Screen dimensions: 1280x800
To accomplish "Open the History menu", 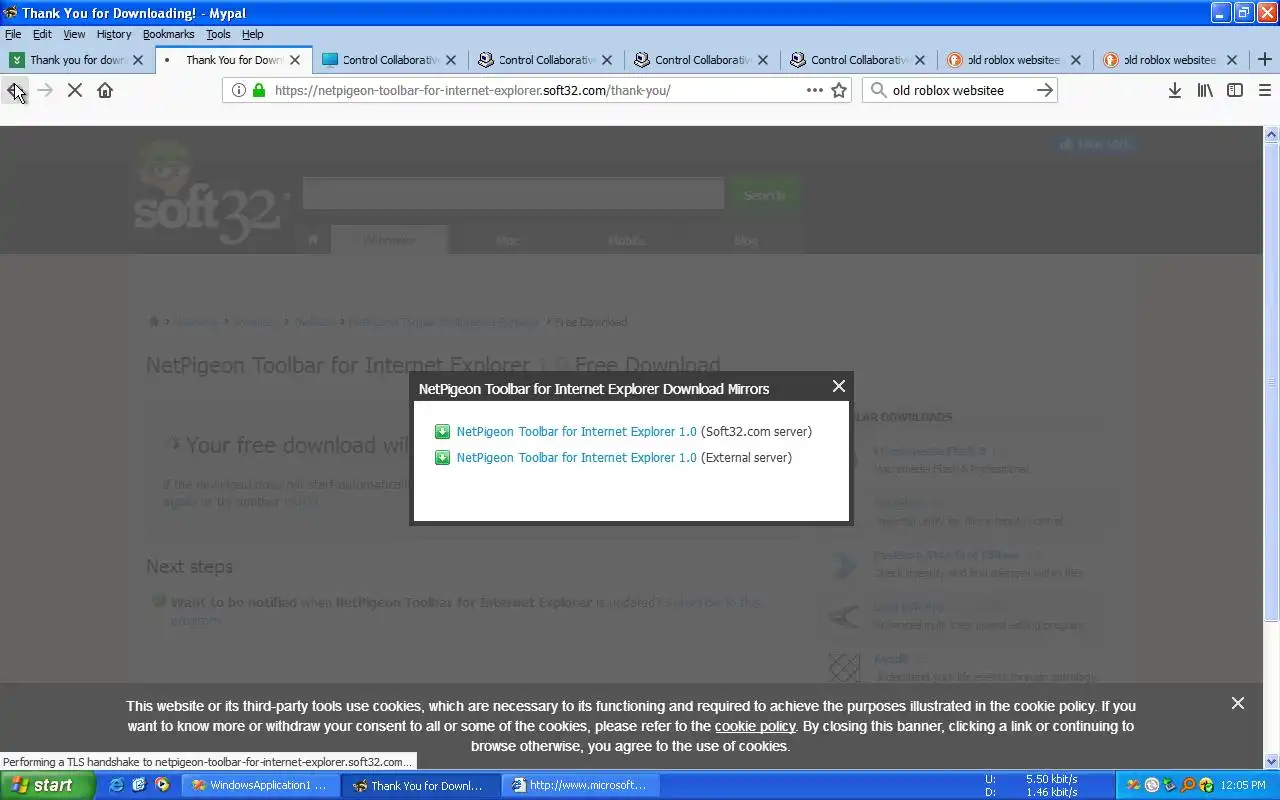I will (114, 34).
